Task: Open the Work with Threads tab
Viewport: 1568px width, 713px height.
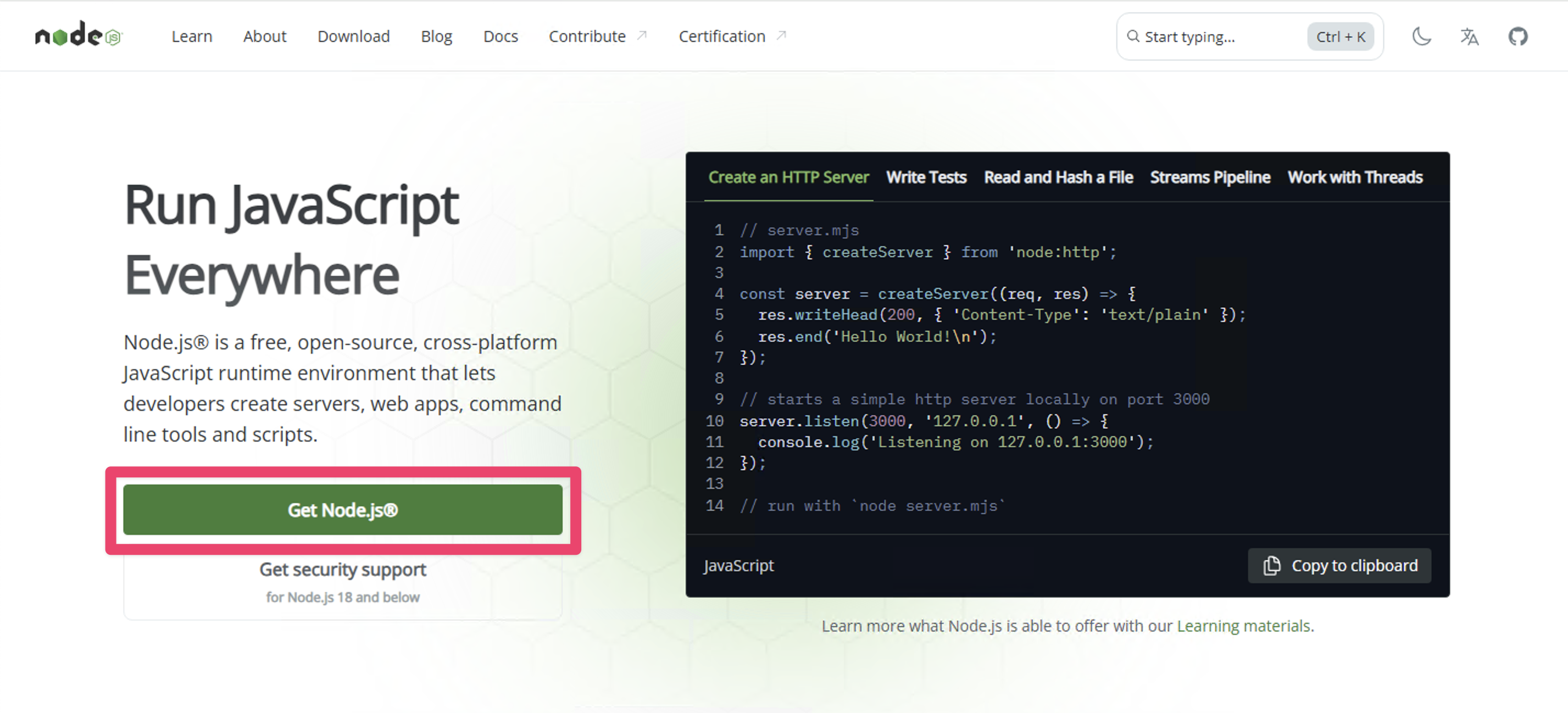Action: 1355,177
